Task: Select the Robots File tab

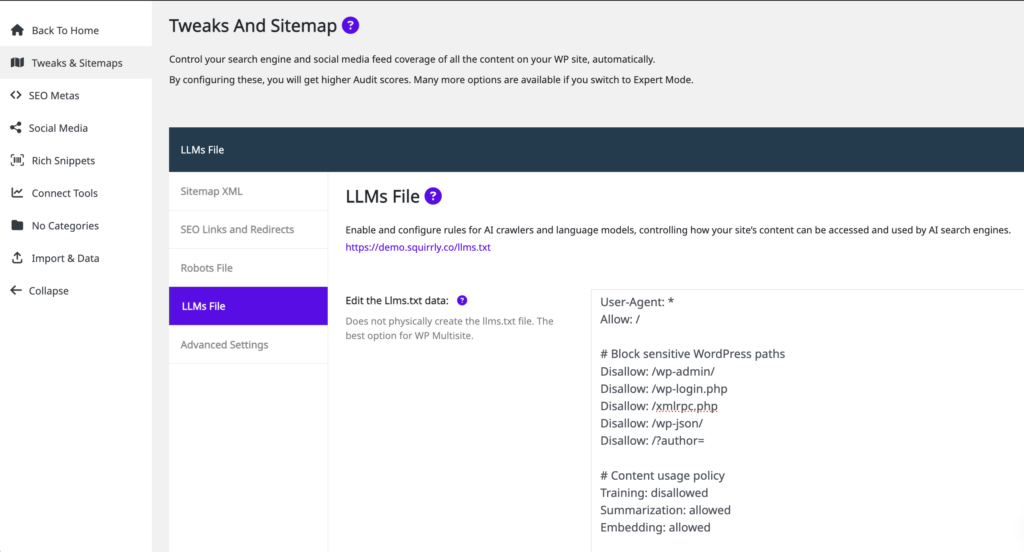Action: pos(206,268)
